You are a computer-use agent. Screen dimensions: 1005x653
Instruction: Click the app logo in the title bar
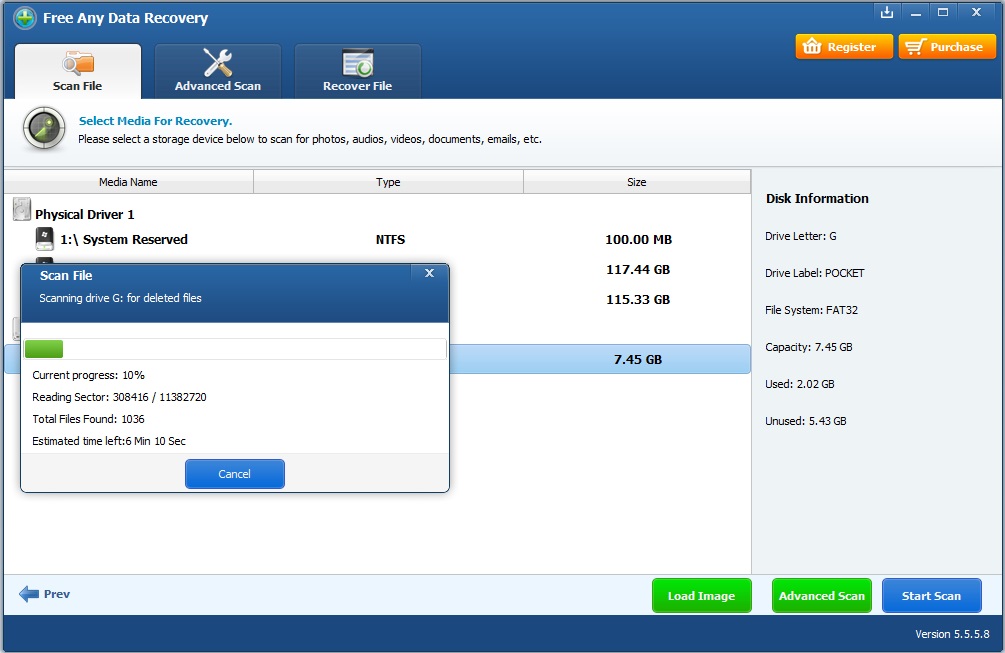coord(23,17)
